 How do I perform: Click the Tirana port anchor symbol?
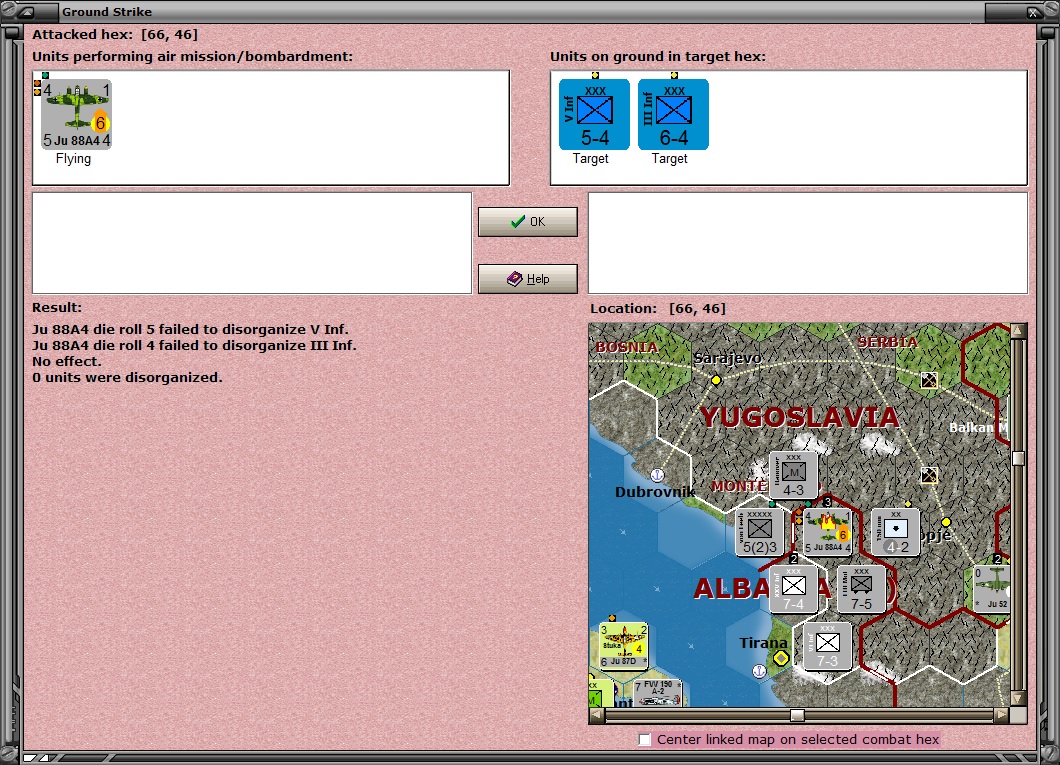pos(759,671)
